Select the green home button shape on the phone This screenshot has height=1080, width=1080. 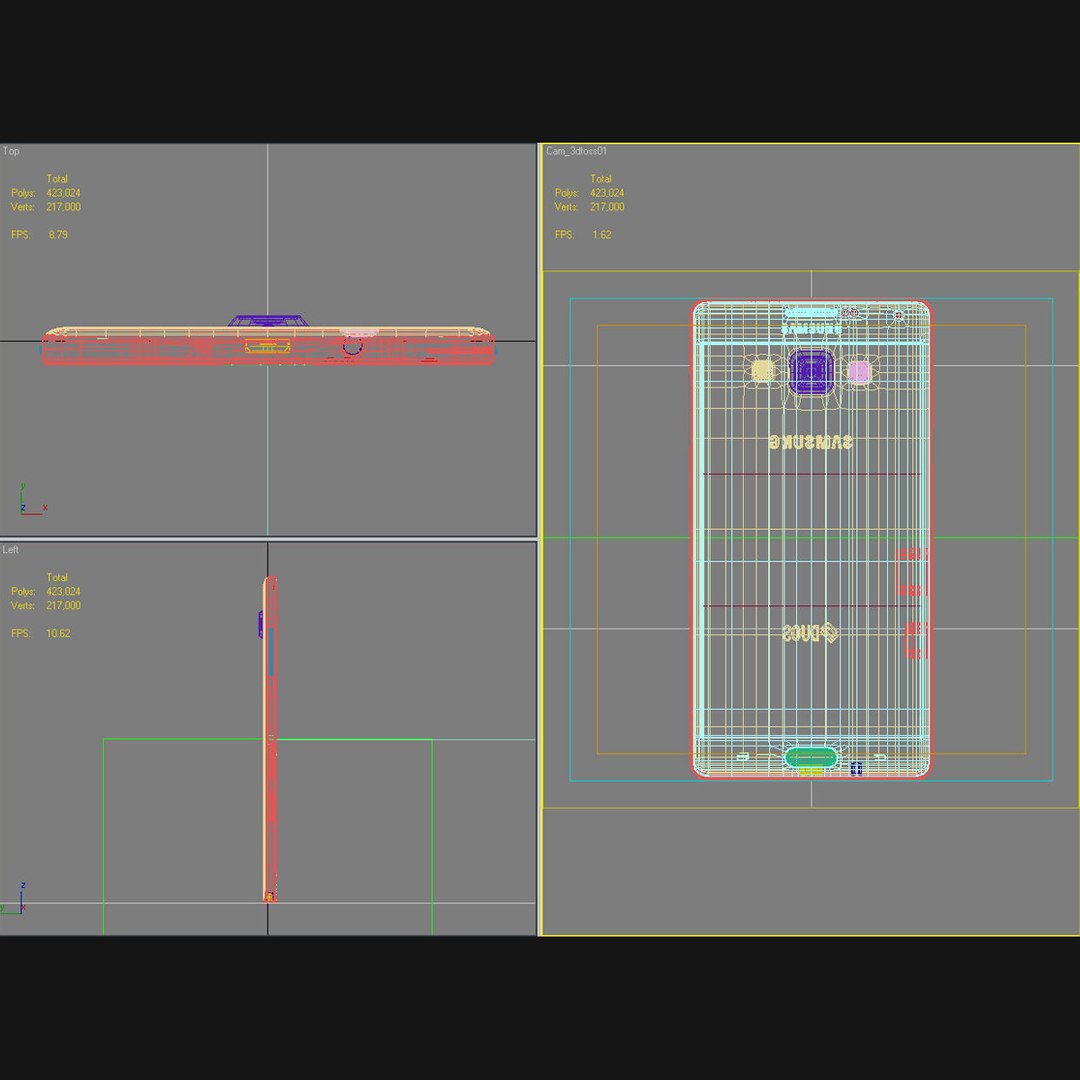(x=811, y=758)
